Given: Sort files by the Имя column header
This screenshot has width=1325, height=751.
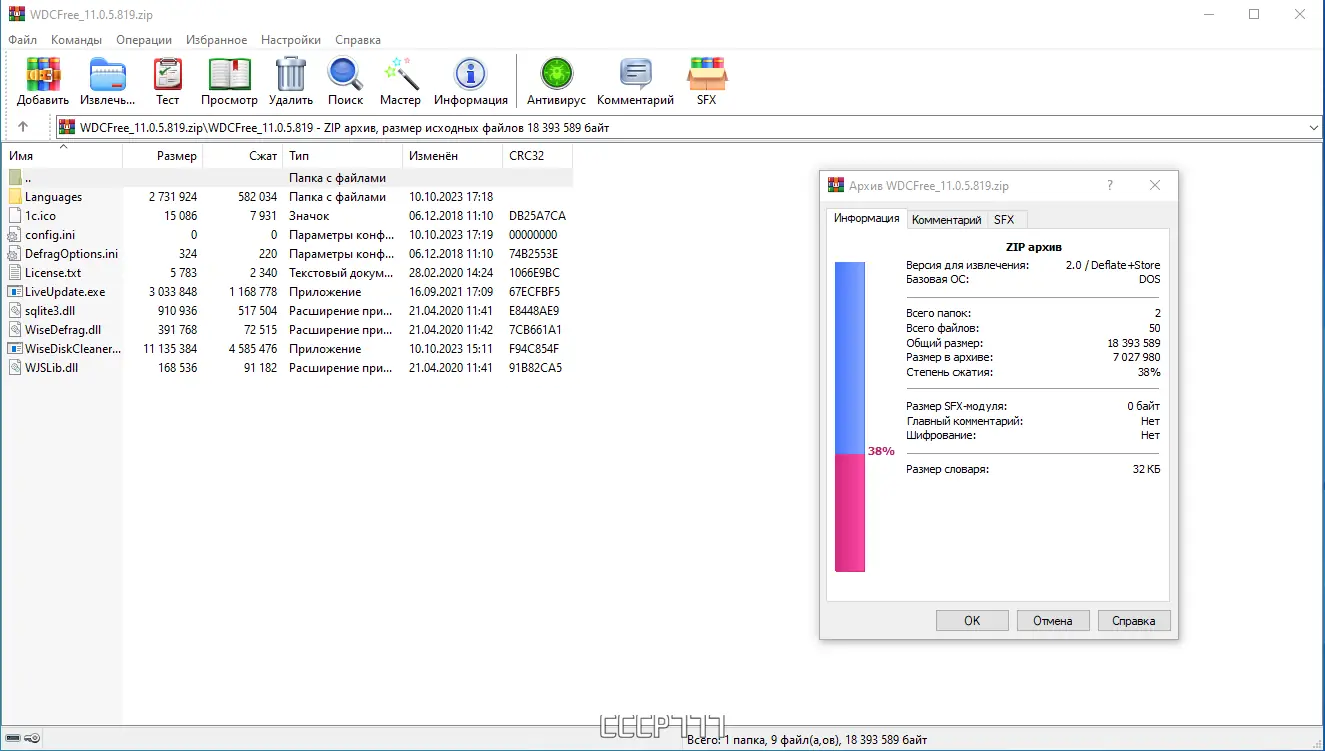Looking at the screenshot, I should coord(62,156).
